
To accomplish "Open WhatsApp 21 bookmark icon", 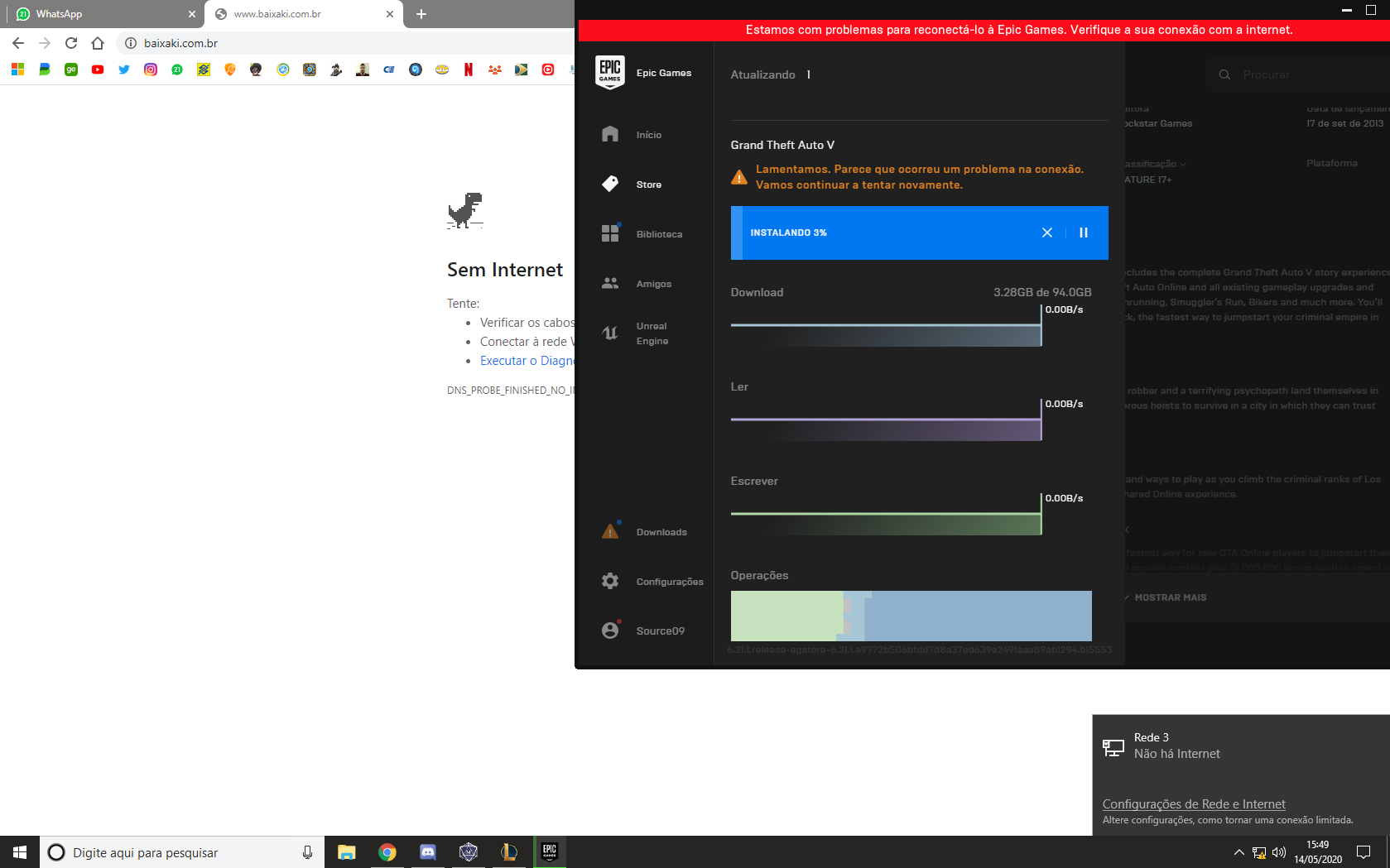I will [x=177, y=70].
